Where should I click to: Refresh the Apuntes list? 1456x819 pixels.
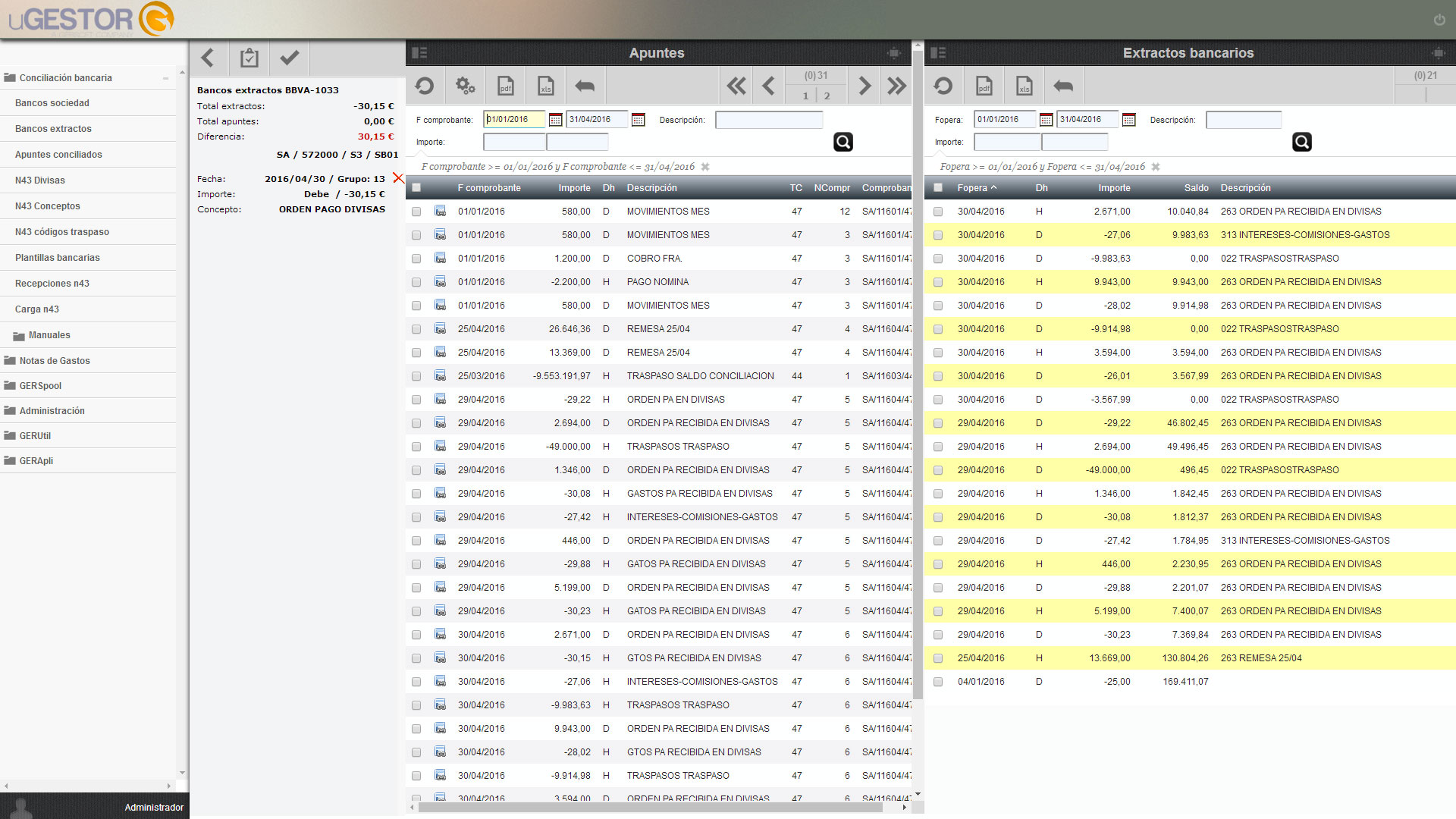425,86
